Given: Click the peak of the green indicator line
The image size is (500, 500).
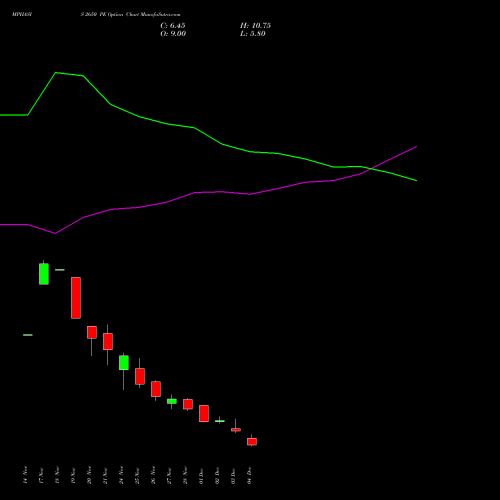Looking at the screenshot, I should click(56, 72).
